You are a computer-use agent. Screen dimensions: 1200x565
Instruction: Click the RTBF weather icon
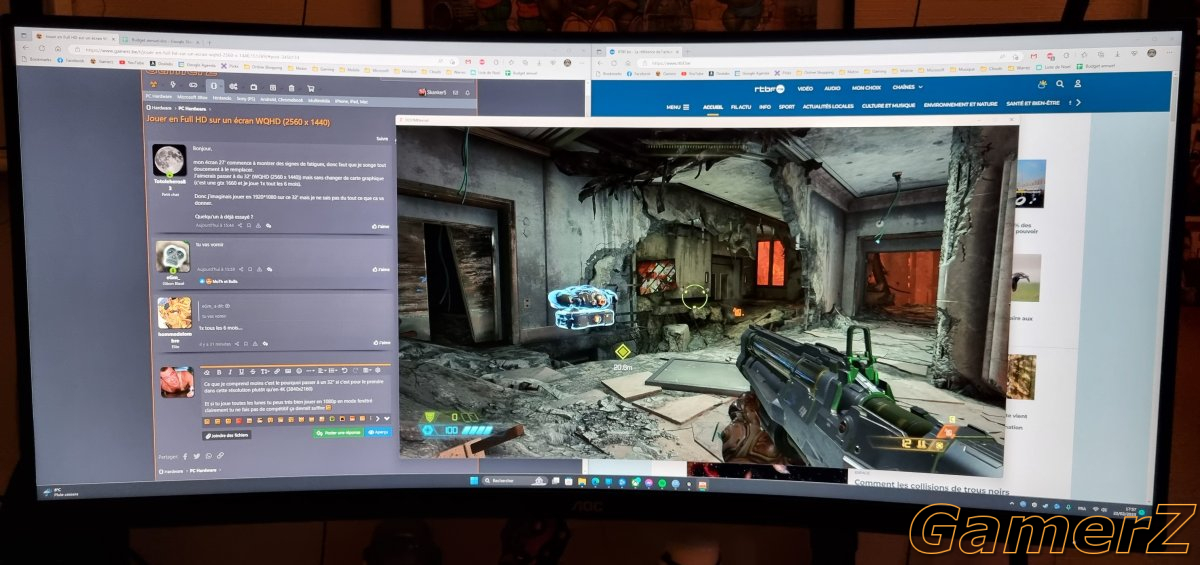click(x=1042, y=84)
